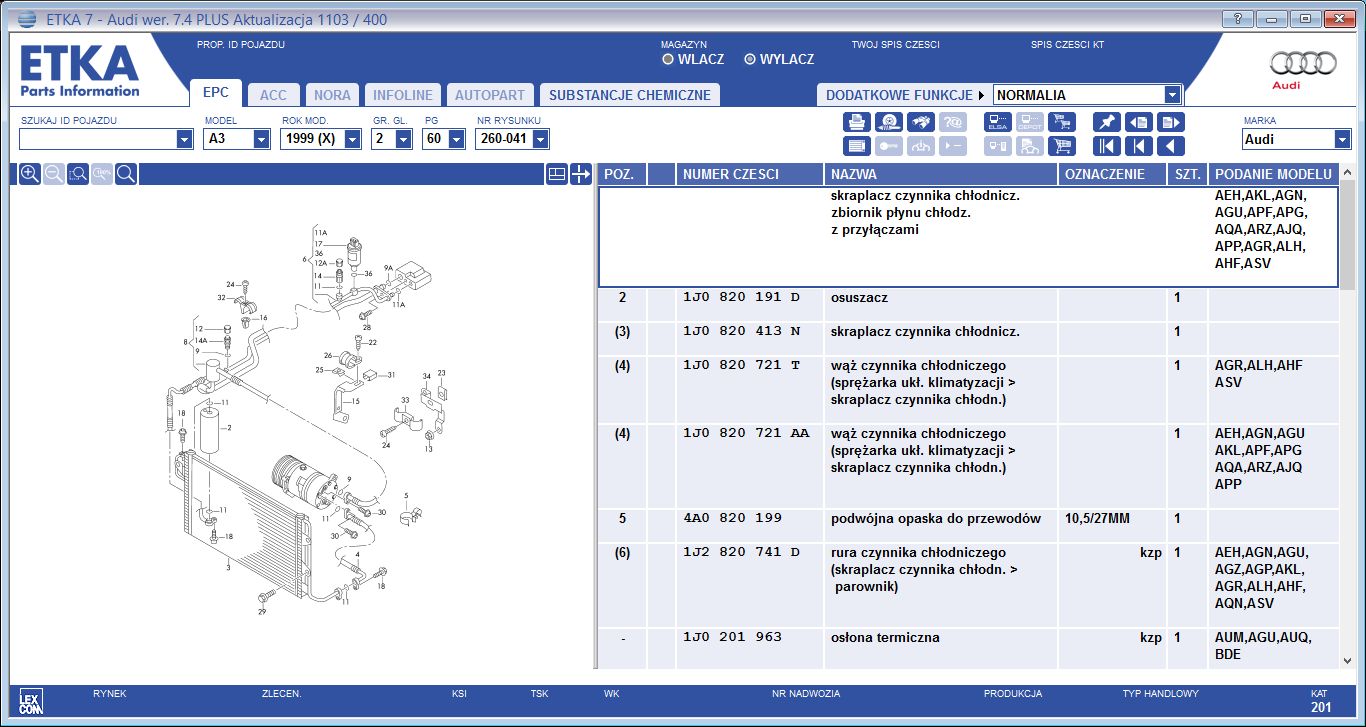Click the OZNACZENIE column header
The image size is (1366, 727).
[x=1112, y=174]
